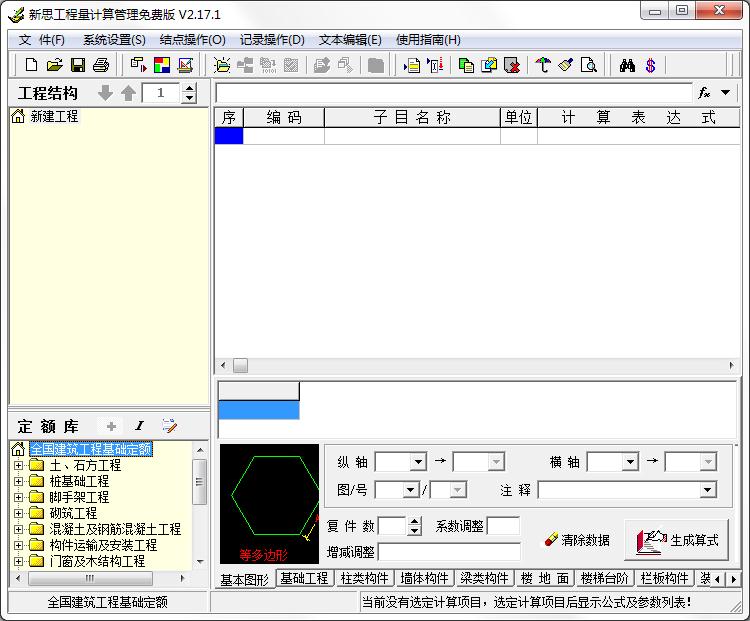Click the umbrella icon in toolbar
The height and width of the screenshot is (621, 750).
tap(543, 66)
